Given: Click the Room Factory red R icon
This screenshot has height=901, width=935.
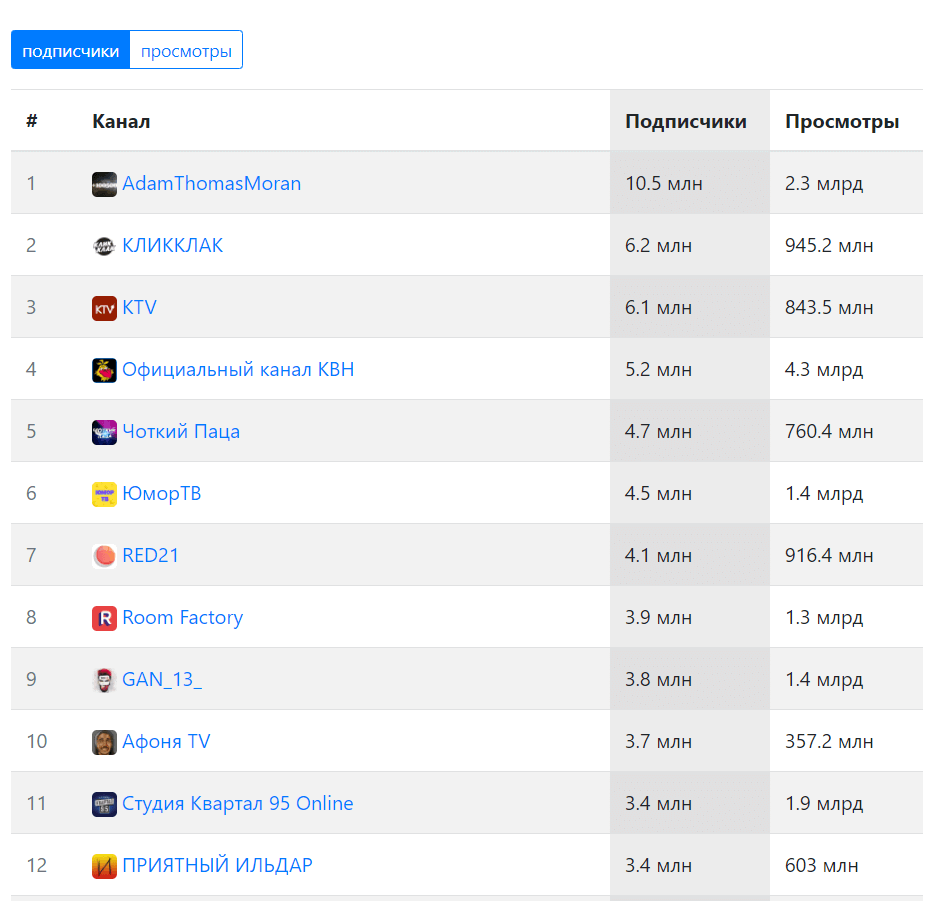Looking at the screenshot, I should (104, 618).
